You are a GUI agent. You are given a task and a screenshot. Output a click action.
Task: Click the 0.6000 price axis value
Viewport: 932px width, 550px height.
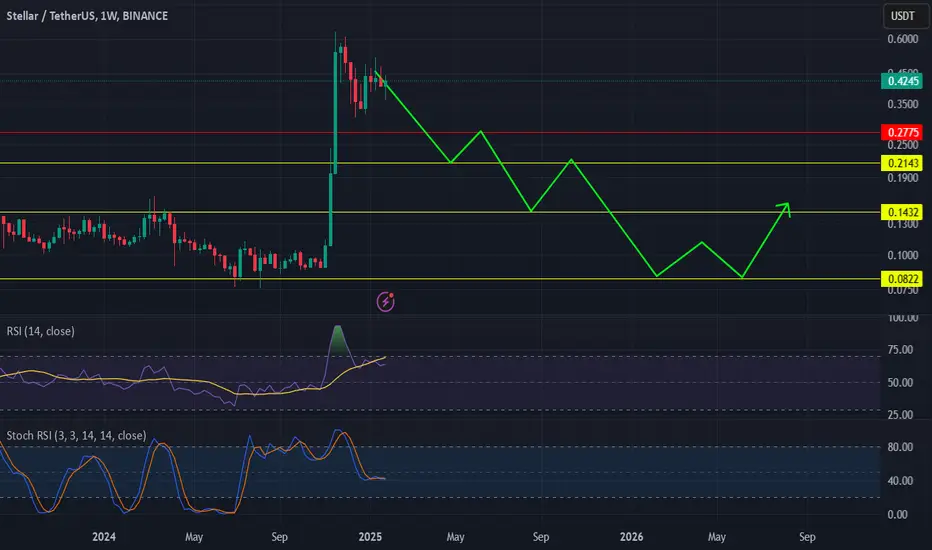coord(902,39)
